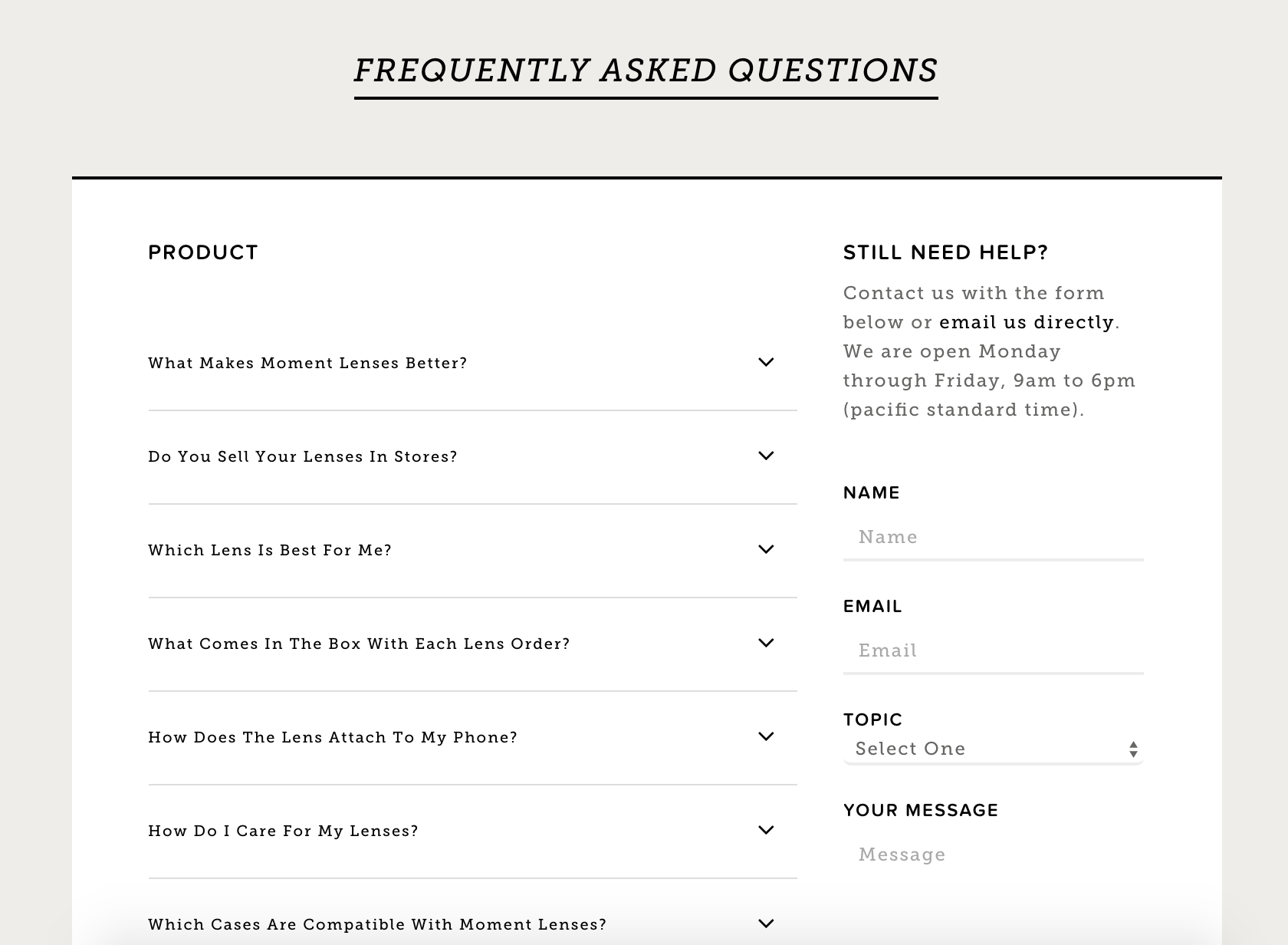
Task: Expand chevron for 'Do You Sell Your Lenses In Stores?'
Action: tap(766, 456)
